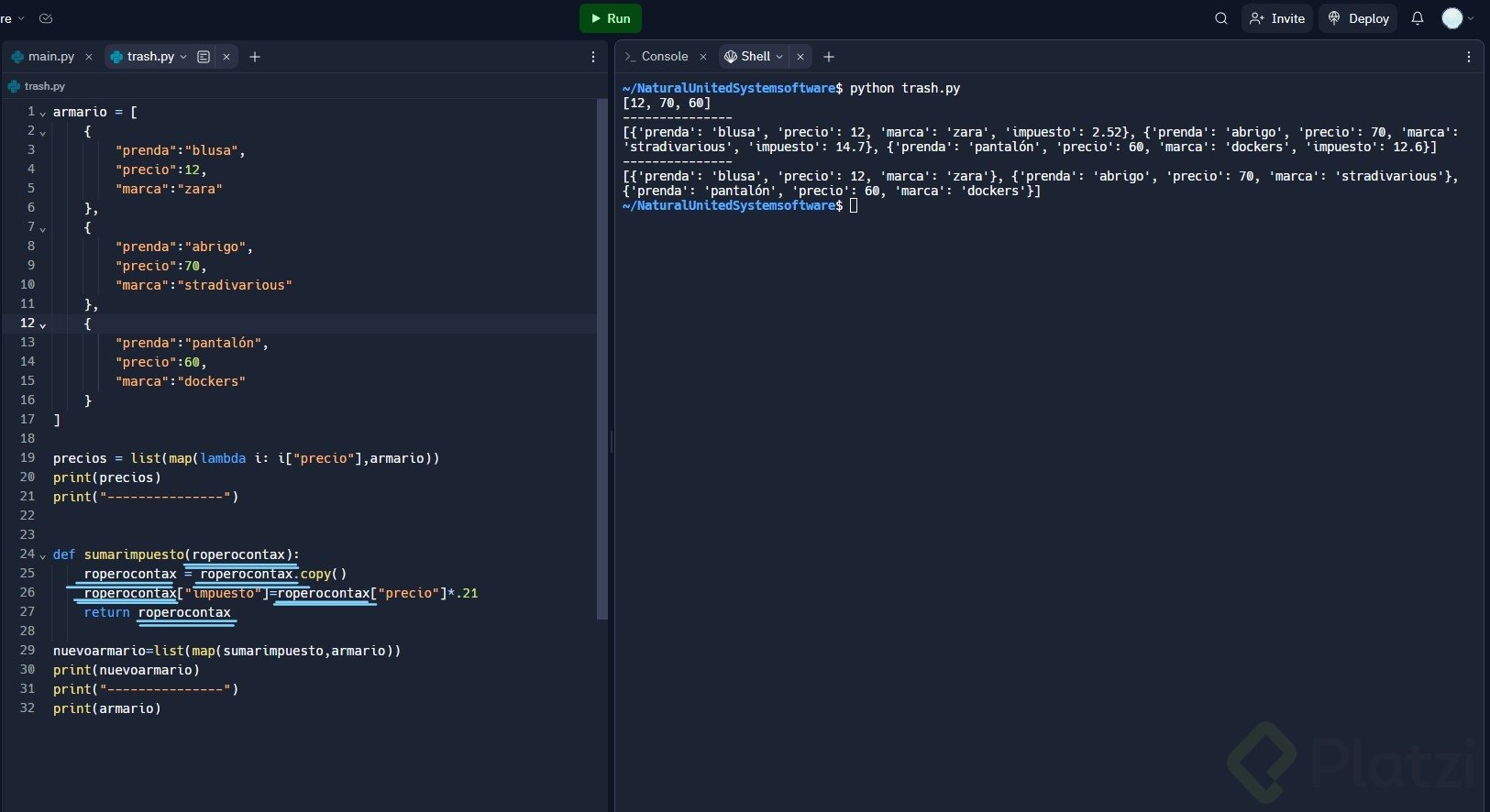The height and width of the screenshot is (812, 1490).
Task: Fold the blusa dictionary at line 2
Action: click(43, 133)
